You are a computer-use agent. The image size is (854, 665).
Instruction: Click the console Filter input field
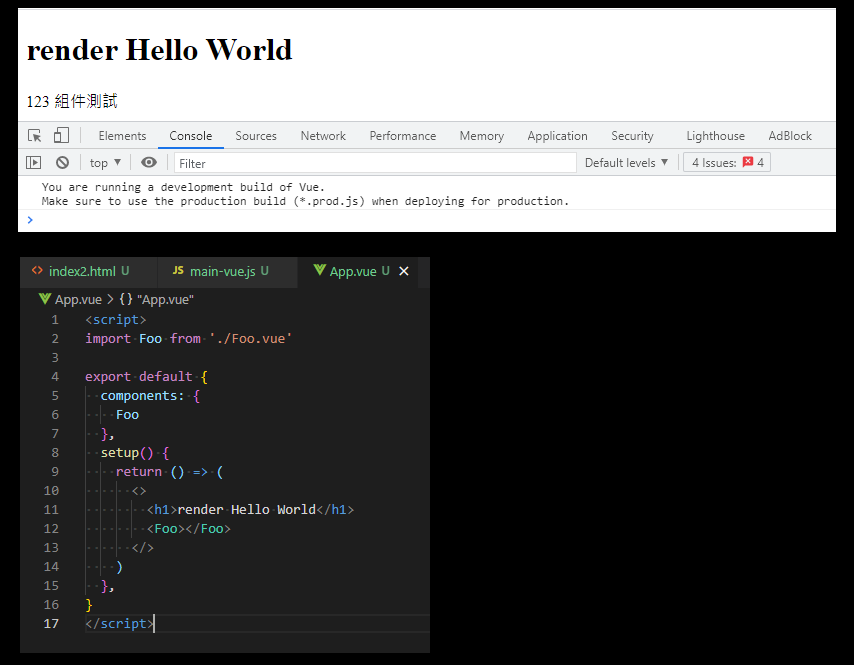coord(375,163)
